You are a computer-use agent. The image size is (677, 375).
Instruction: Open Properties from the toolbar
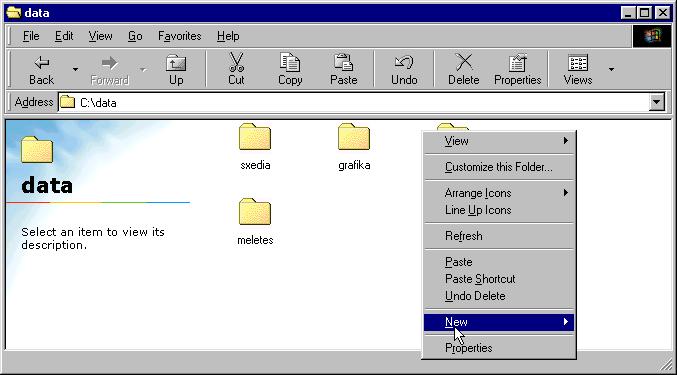(x=517, y=69)
